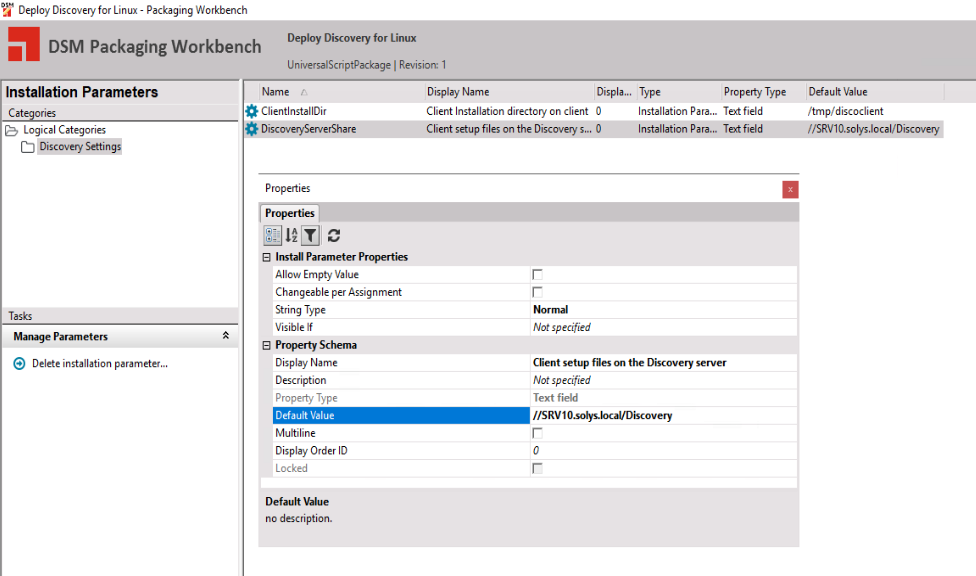This screenshot has width=976, height=576.
Task: Click the Discovery Settings folder icon
Action: click(x=28, y=147)
